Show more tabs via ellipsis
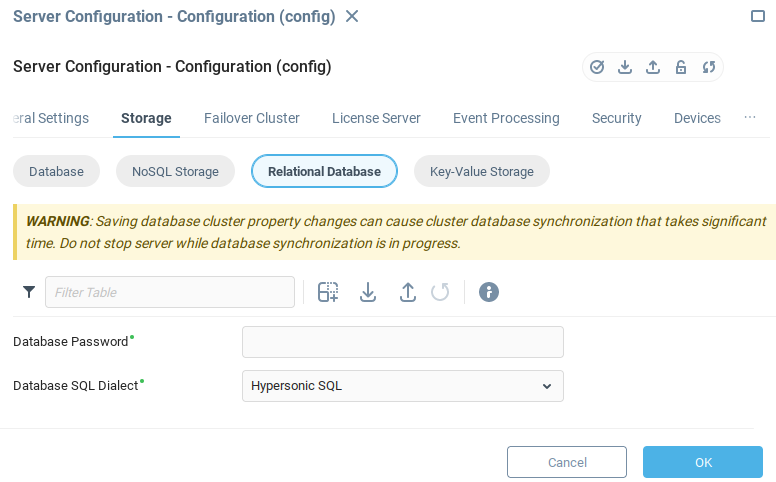 click(750, 118)
